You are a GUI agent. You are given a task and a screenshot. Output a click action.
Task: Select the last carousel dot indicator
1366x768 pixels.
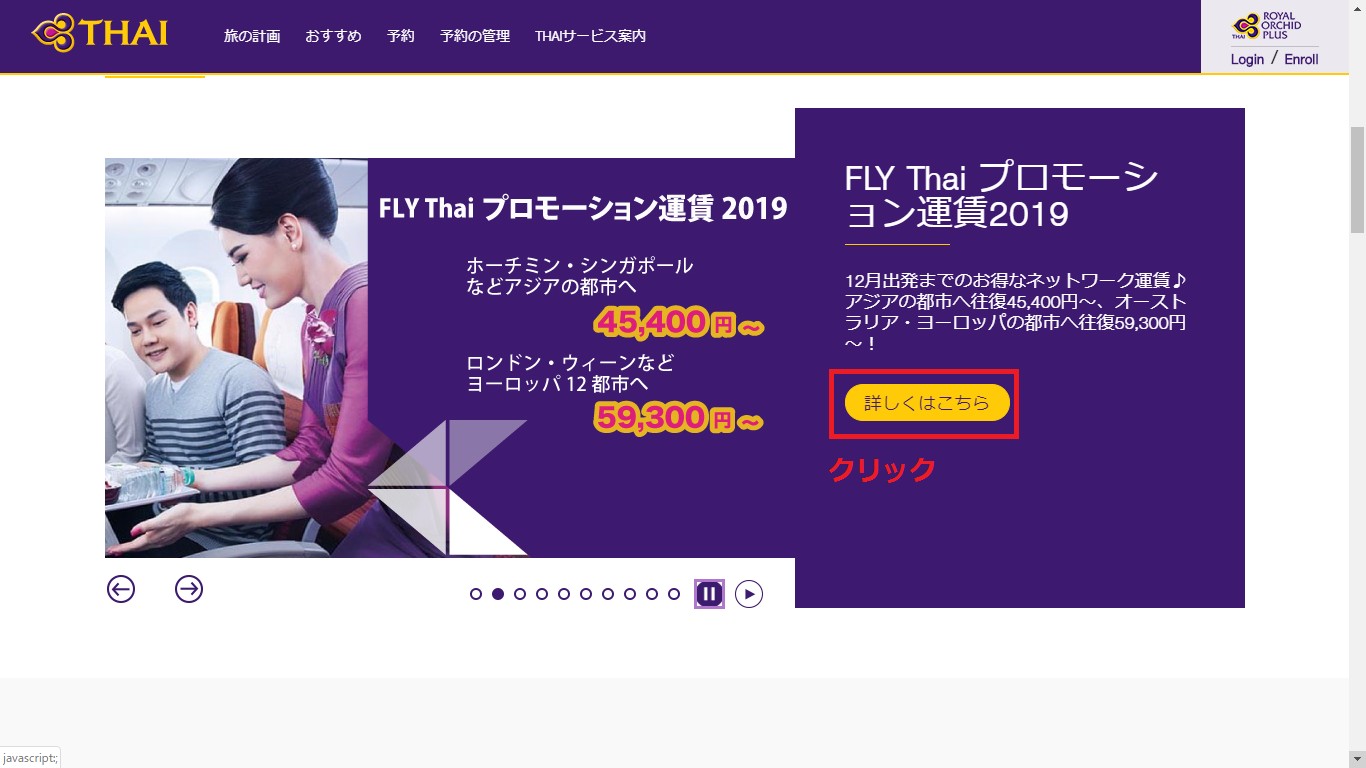(674, 594)
